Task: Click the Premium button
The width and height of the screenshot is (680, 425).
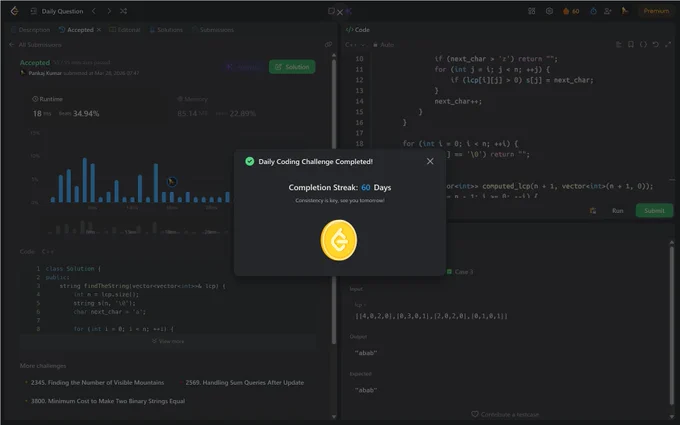Action: click(x=656, y=11)
